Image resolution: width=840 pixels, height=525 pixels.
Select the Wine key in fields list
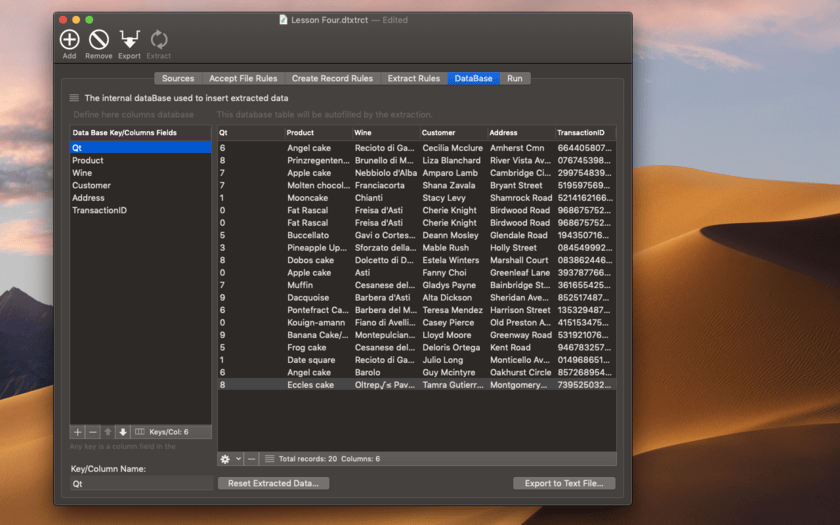140,172
